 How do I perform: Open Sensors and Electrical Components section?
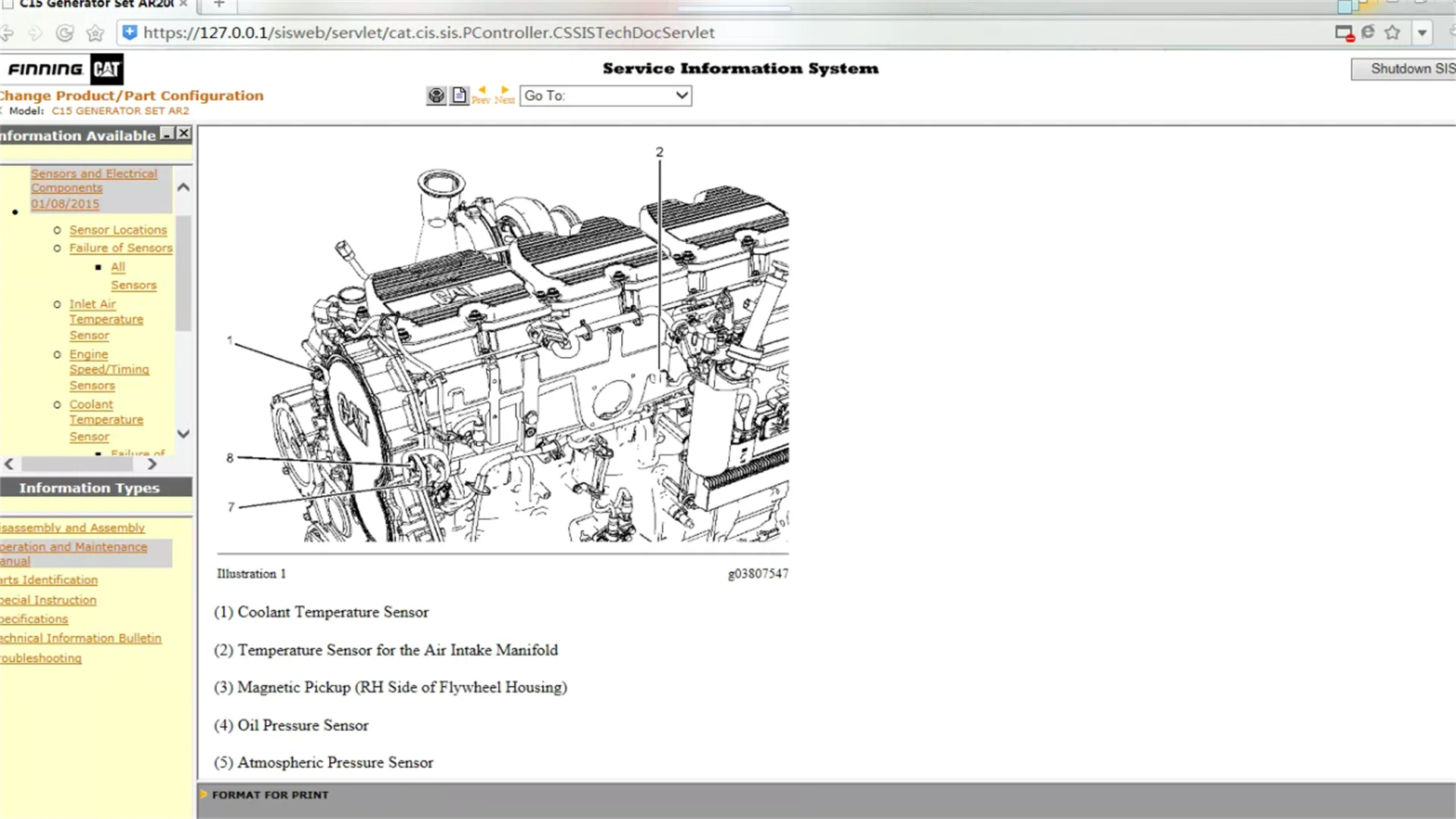point(94,180)
